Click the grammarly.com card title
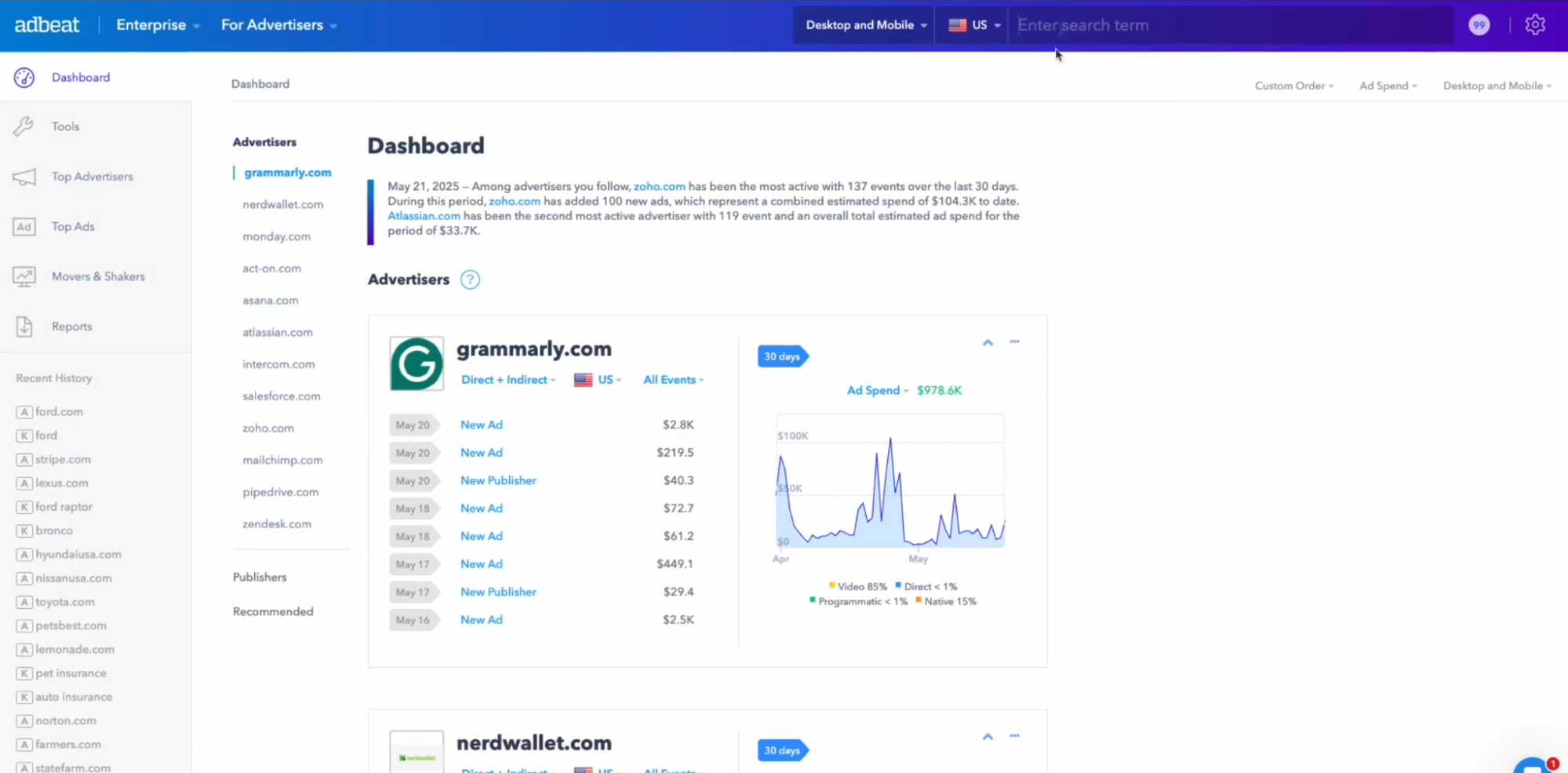Screen dimensions: 1568x773 tap(534, 348)
